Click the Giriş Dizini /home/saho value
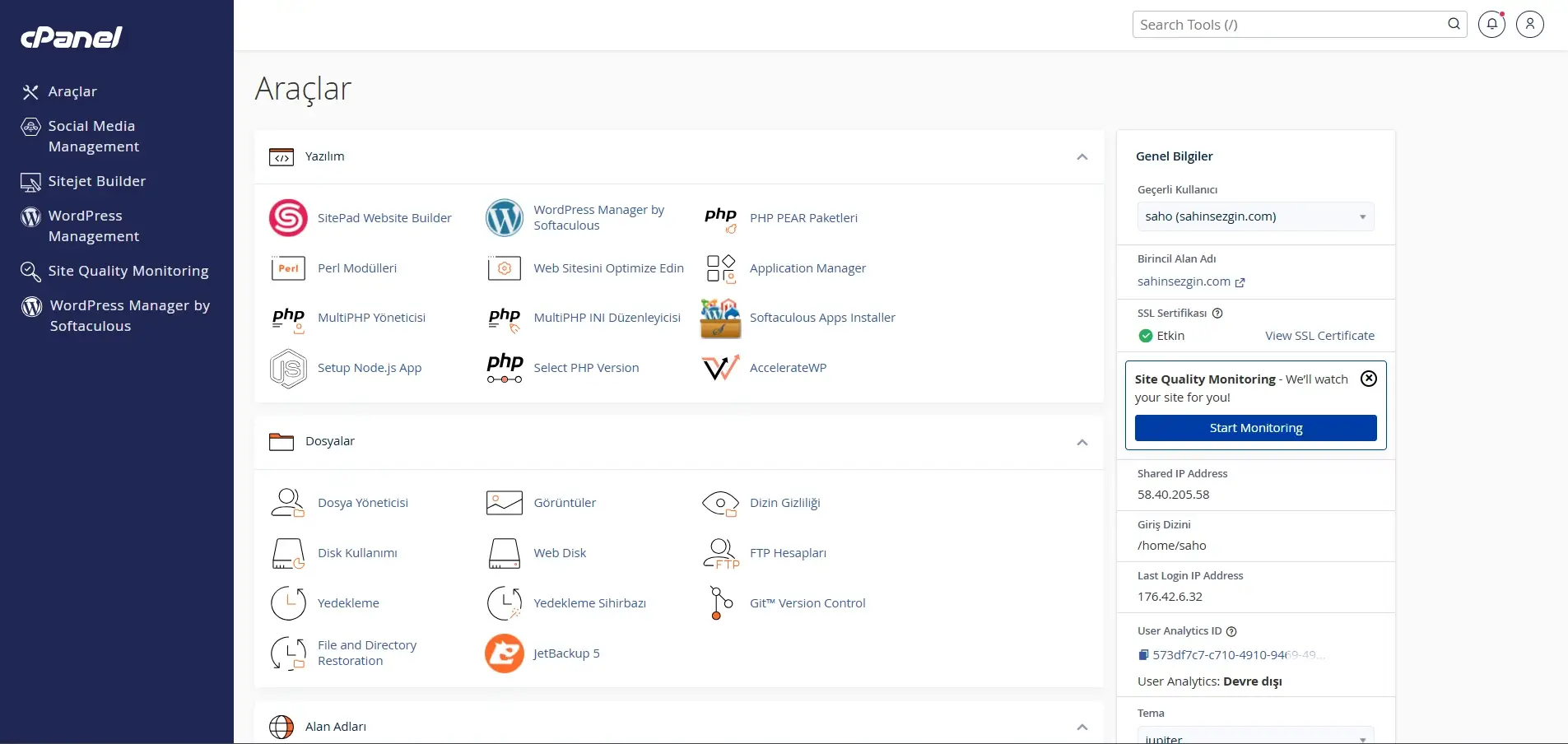The width and height of the screenshot is (1568, 744). coord(1172,546)
